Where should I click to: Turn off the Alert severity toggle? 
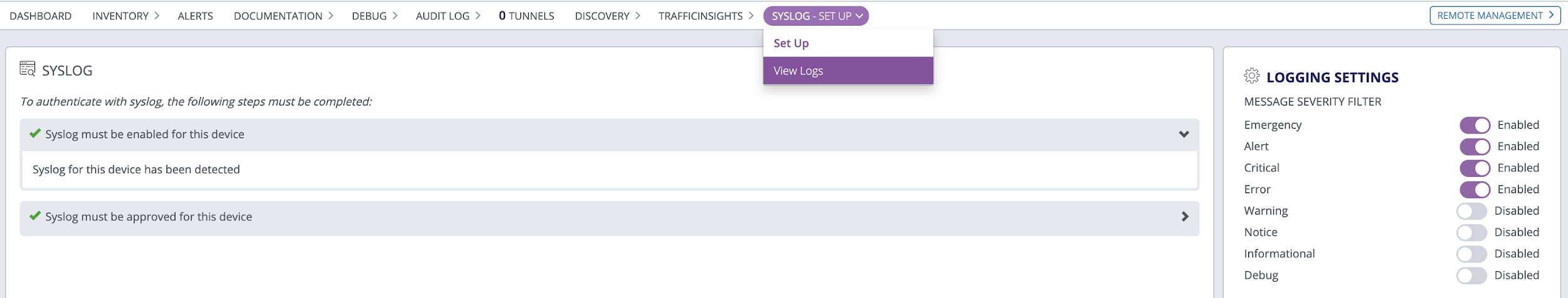point(1474,146)
